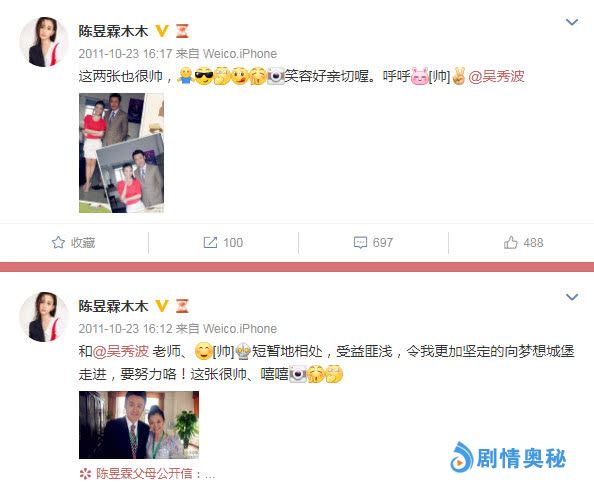Viewport: 594px width, 488px height.
Task: Click the hourglass badge beside first username
Action: pos(182,31)
